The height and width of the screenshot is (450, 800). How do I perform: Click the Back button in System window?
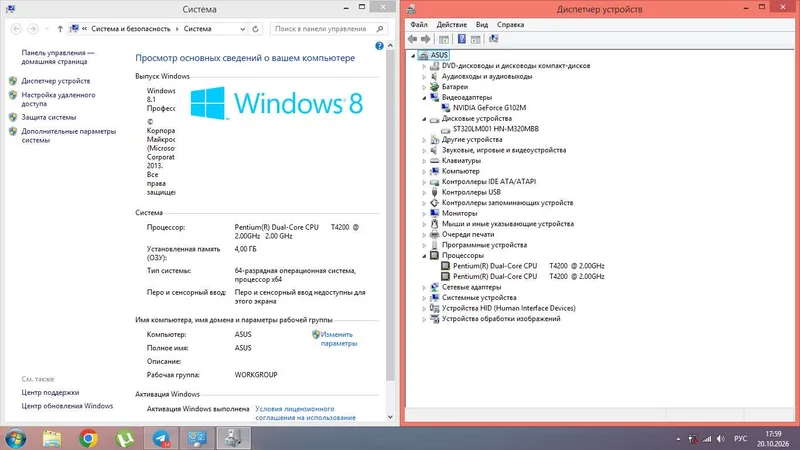(x=16, y=29)
